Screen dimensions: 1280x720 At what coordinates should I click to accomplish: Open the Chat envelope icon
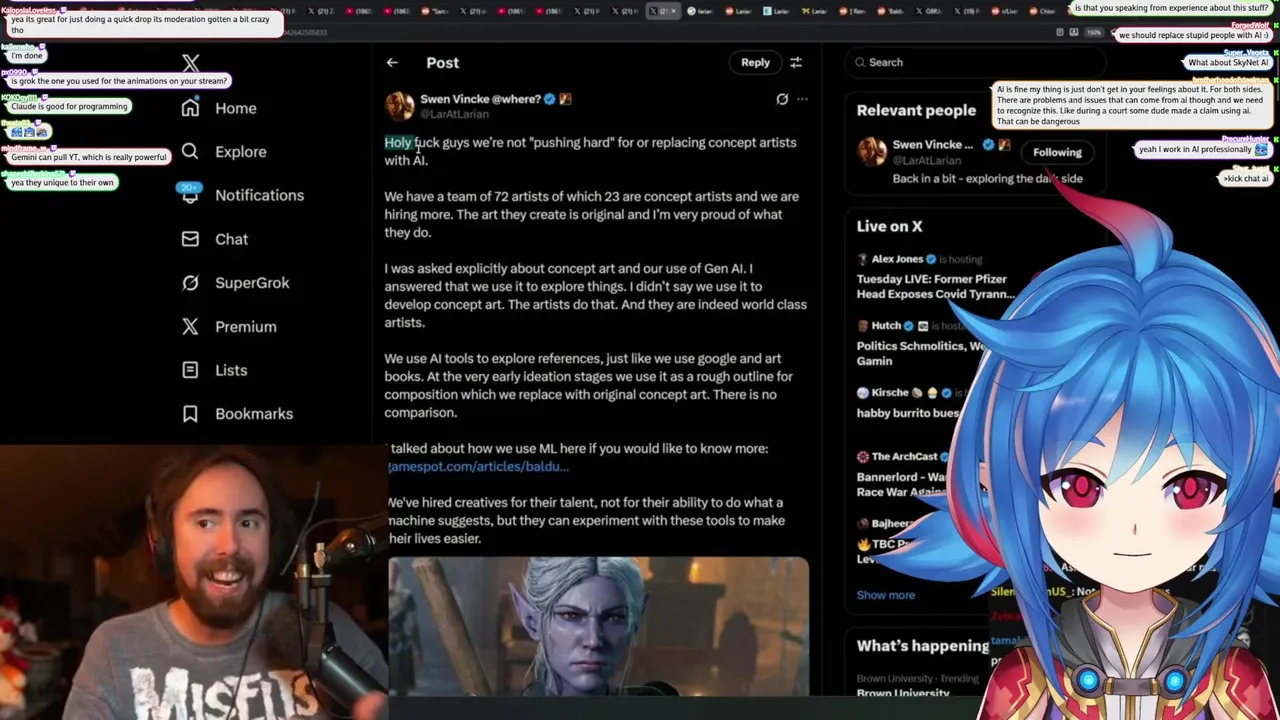click(190, 239)
